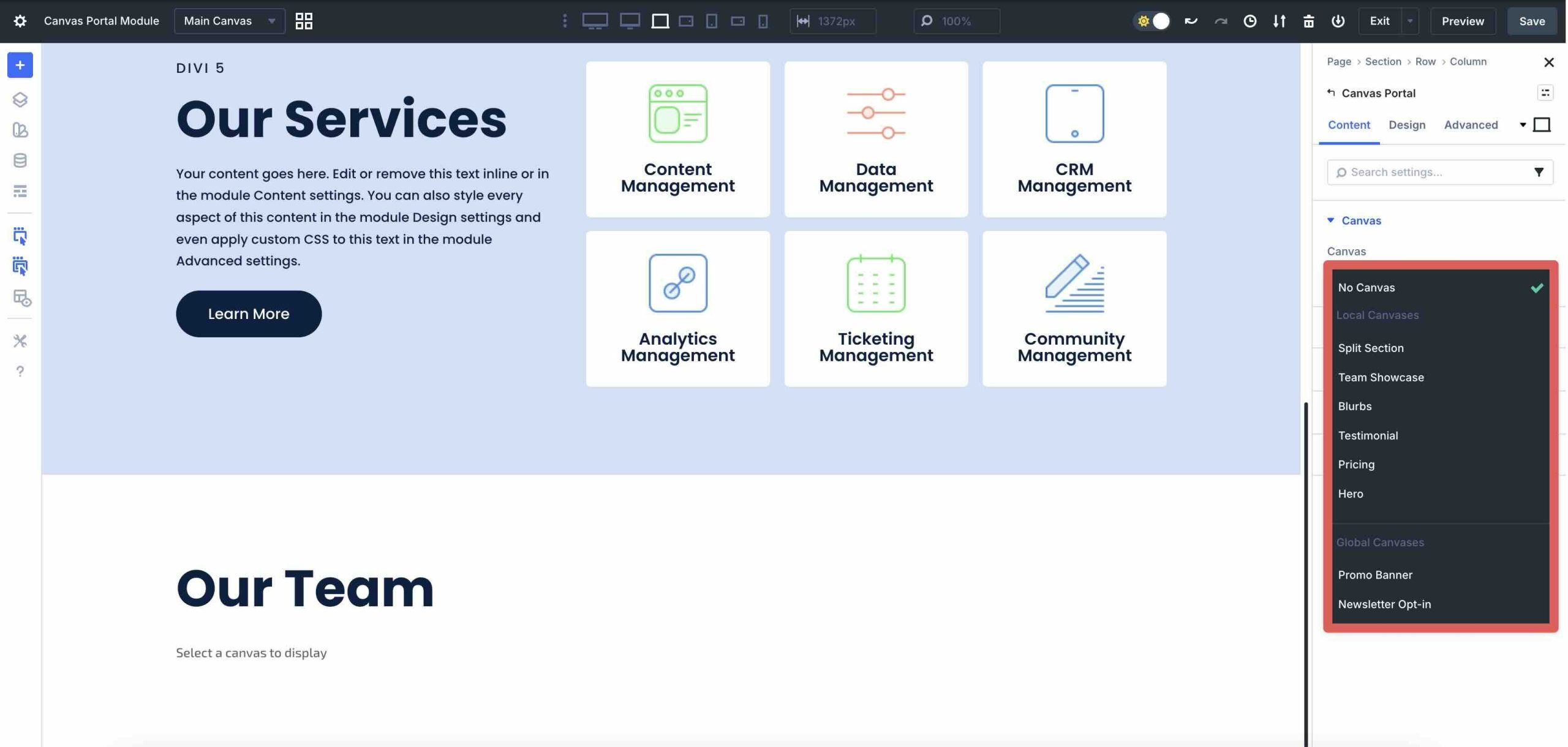The height and width of the screenshot is (747, 1568).
Task: Choose Team Showcase from canvas list
Action: pyautogui.click(x=1381, y=377)
